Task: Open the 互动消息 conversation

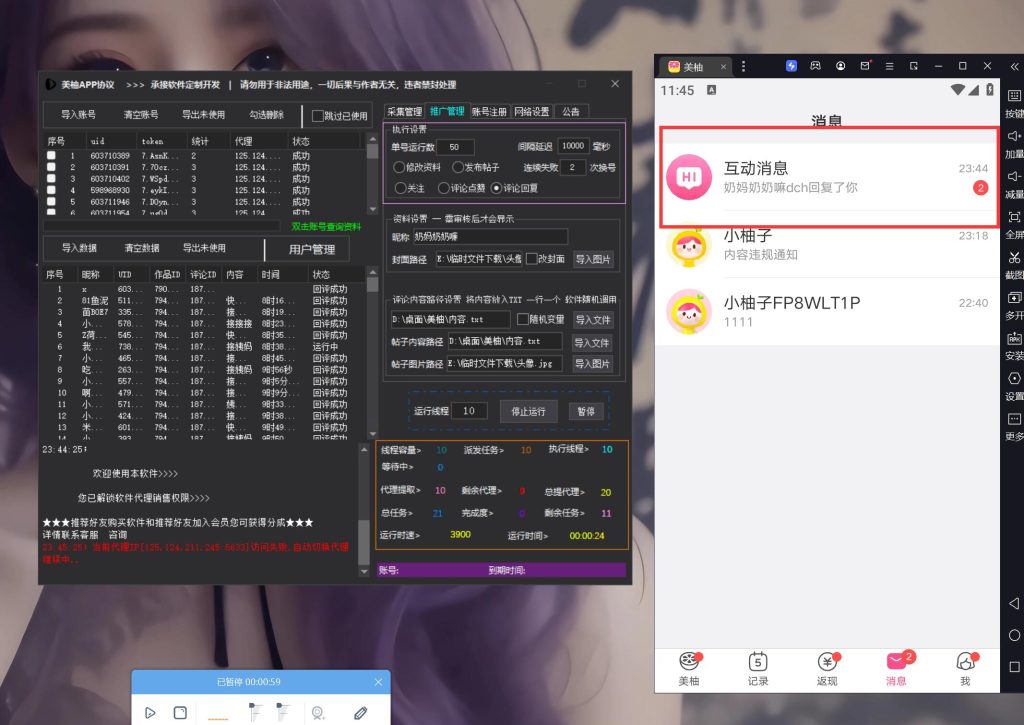Action: click(827, 177)
